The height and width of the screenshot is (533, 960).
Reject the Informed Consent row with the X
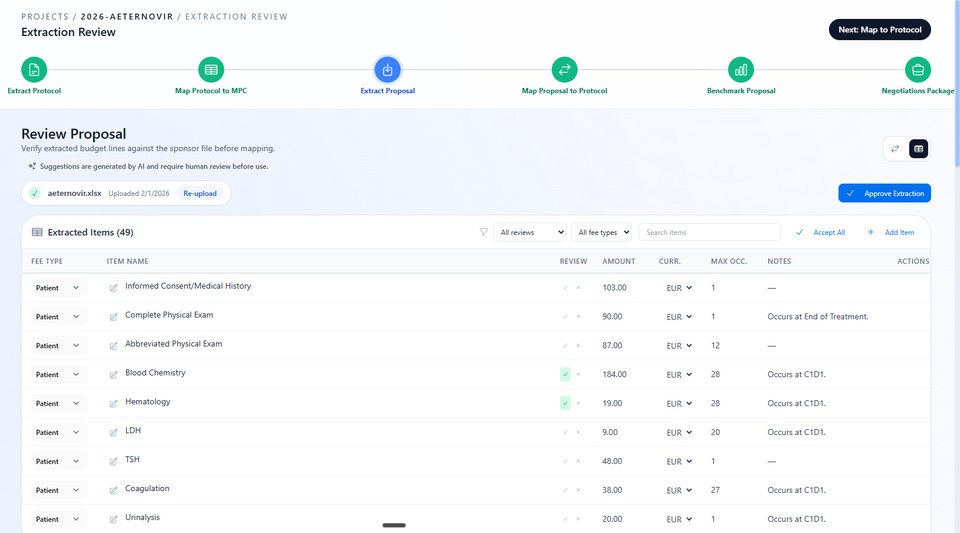(578, 288)
